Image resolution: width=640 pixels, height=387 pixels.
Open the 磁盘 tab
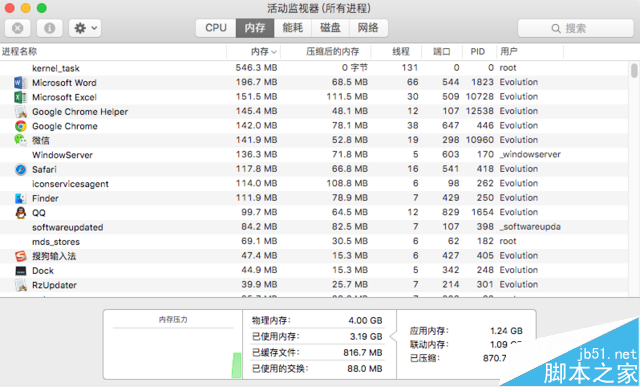(x=330, y=28)
